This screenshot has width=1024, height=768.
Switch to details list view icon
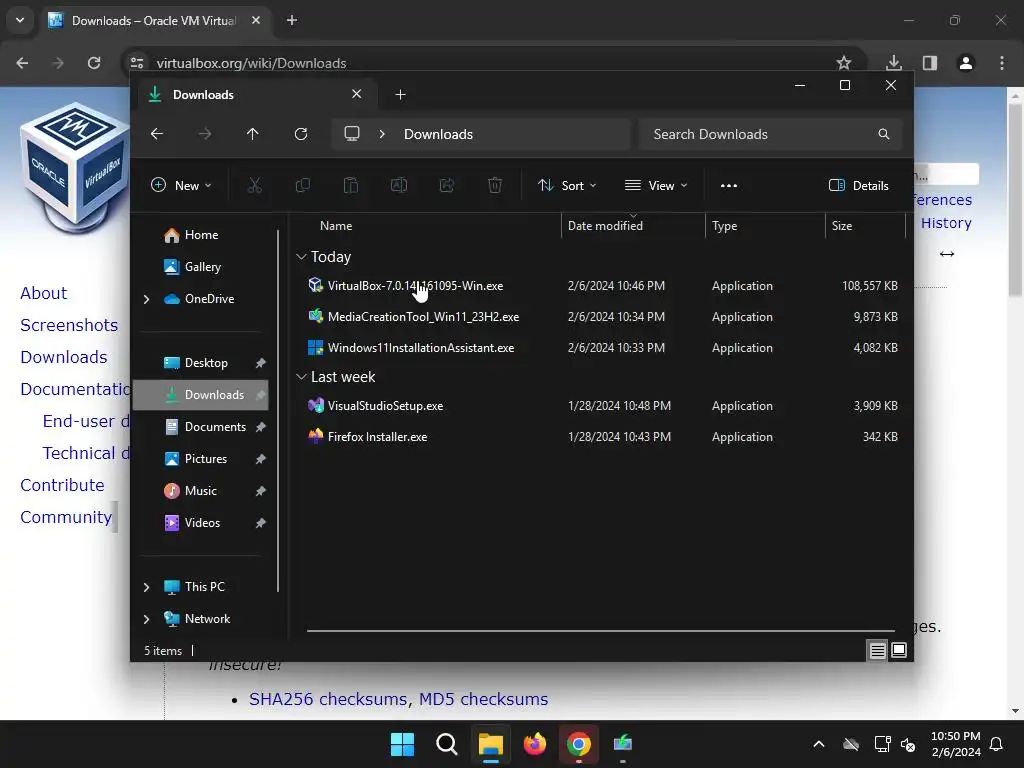click(x=878, y=650)
